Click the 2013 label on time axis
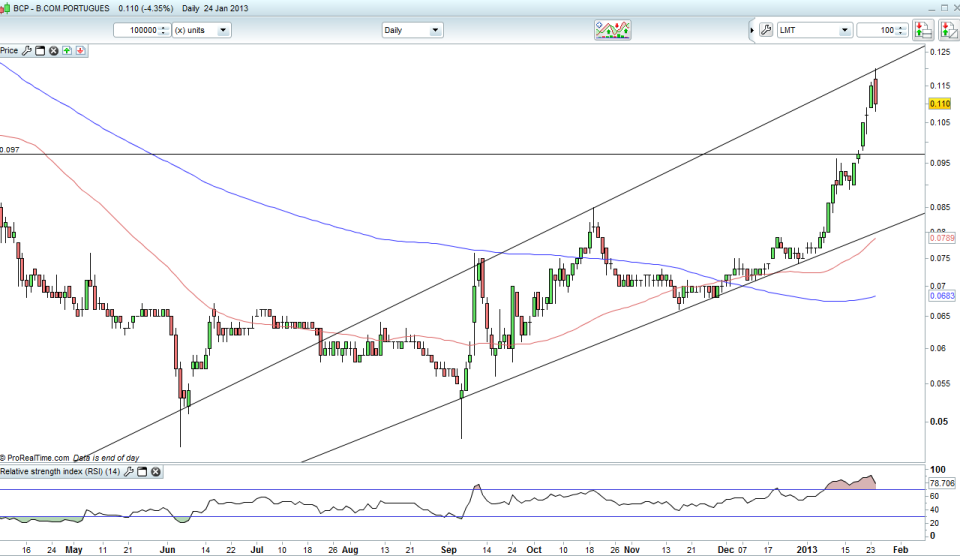 pyautogui.click(x=807, y=549)
